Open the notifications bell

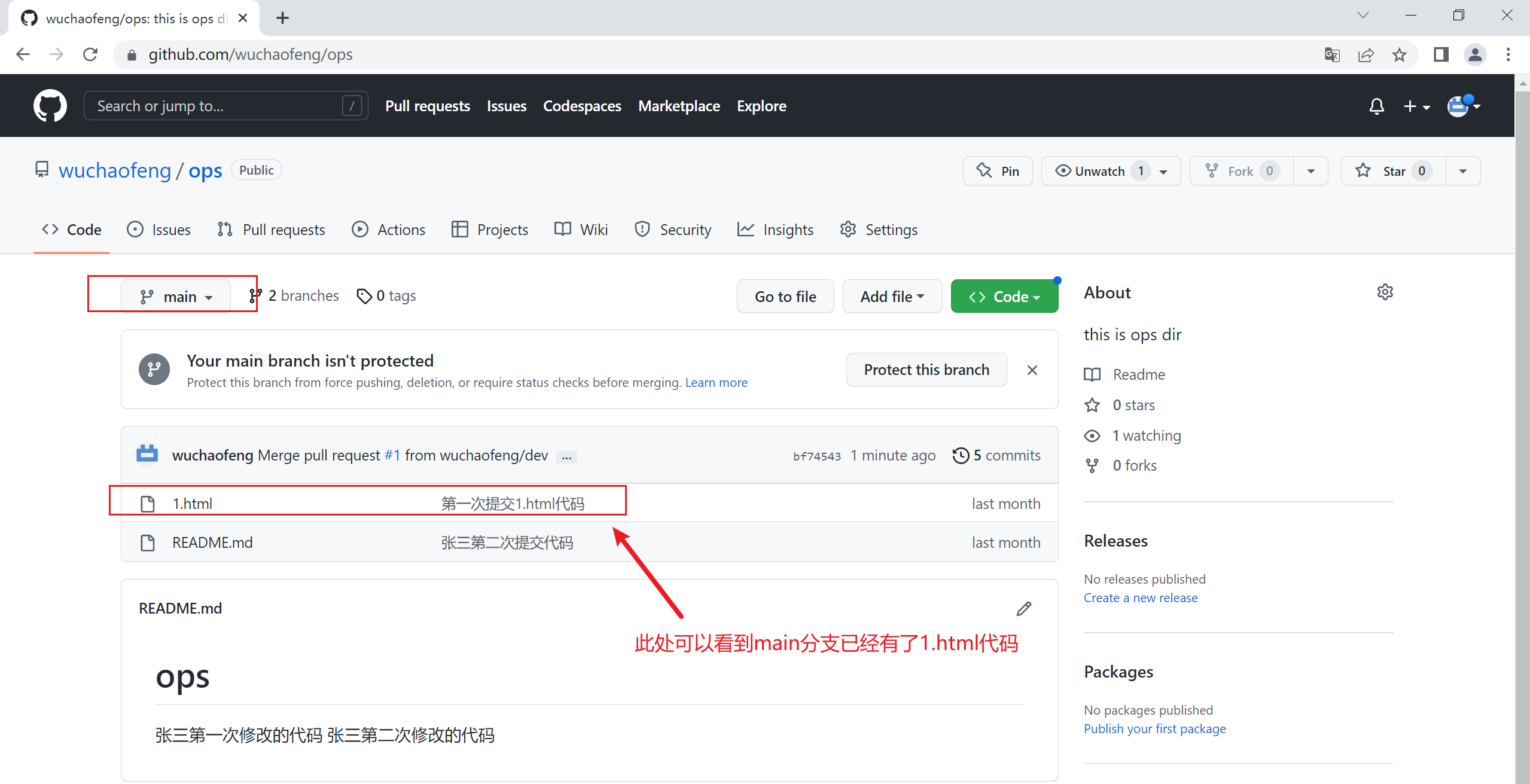(x=1376, y=106)
